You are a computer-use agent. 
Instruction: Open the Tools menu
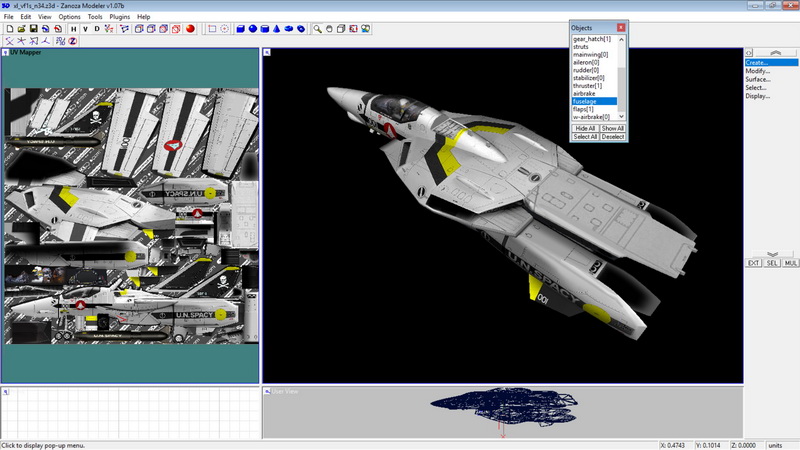[x=95, y=17]
